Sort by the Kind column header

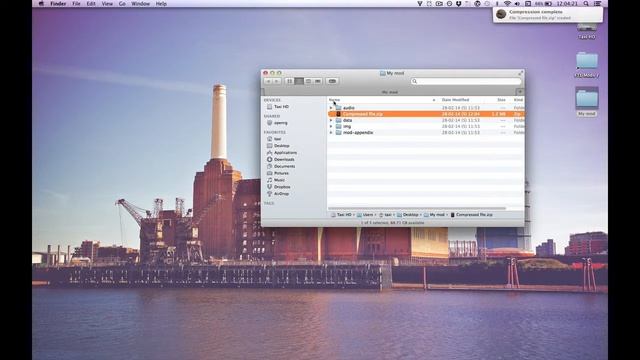tap(518, 100)
